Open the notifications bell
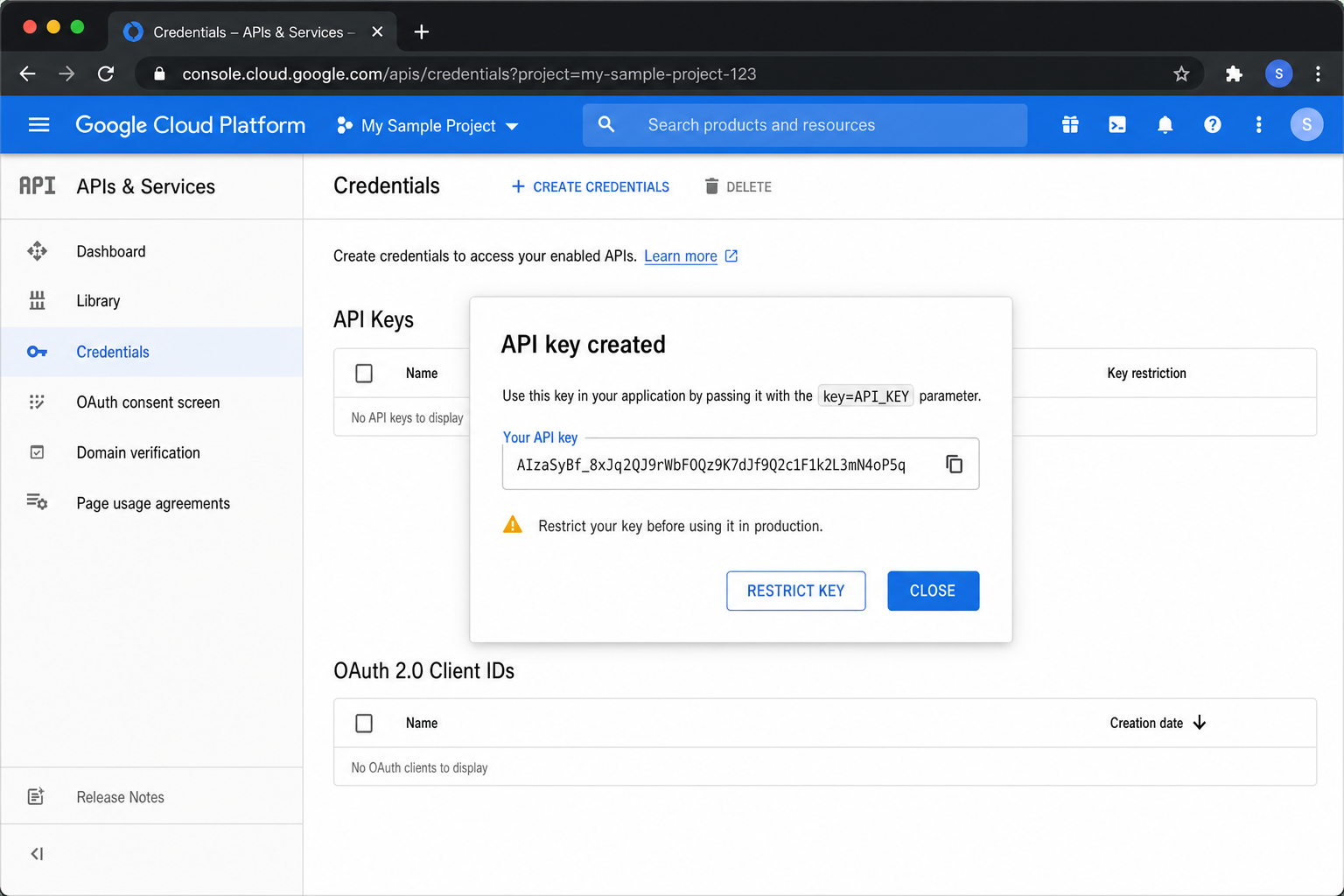Viewport: 1344px width, 896px height. [x=1165, y=125]
